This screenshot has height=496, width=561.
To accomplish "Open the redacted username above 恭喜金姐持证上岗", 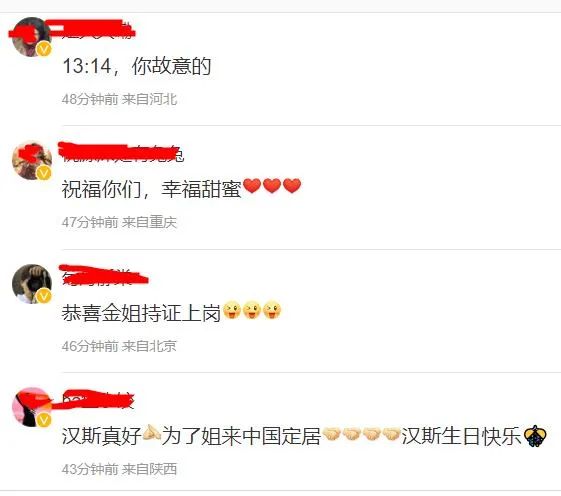I will pyautogui.click(x=104, y=276).
